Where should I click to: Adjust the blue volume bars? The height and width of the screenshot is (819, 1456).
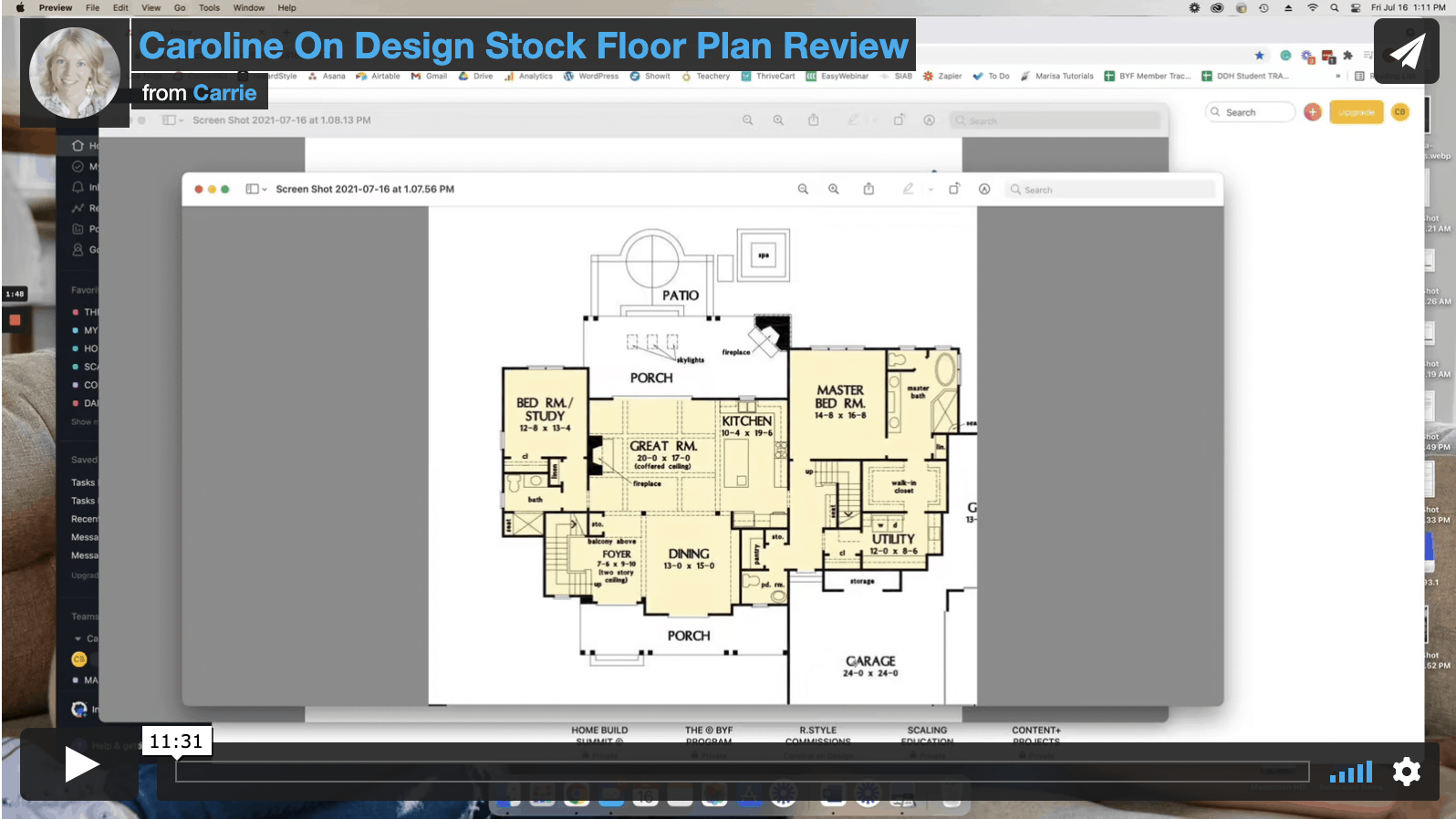(1350, 773)
